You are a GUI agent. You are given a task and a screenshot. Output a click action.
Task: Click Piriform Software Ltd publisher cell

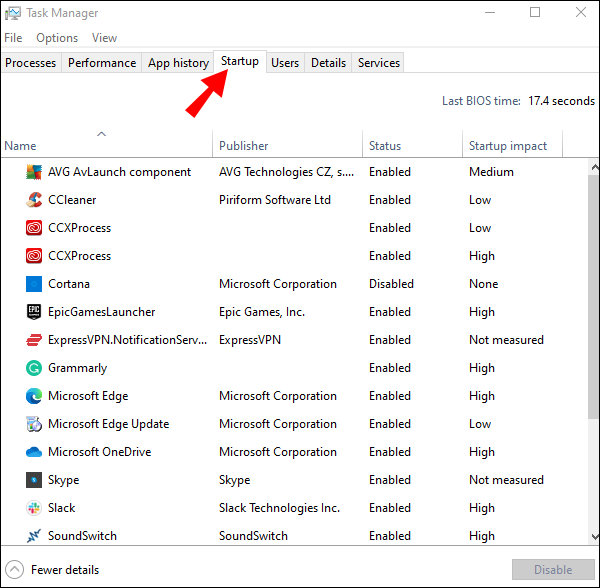point(275,200)
